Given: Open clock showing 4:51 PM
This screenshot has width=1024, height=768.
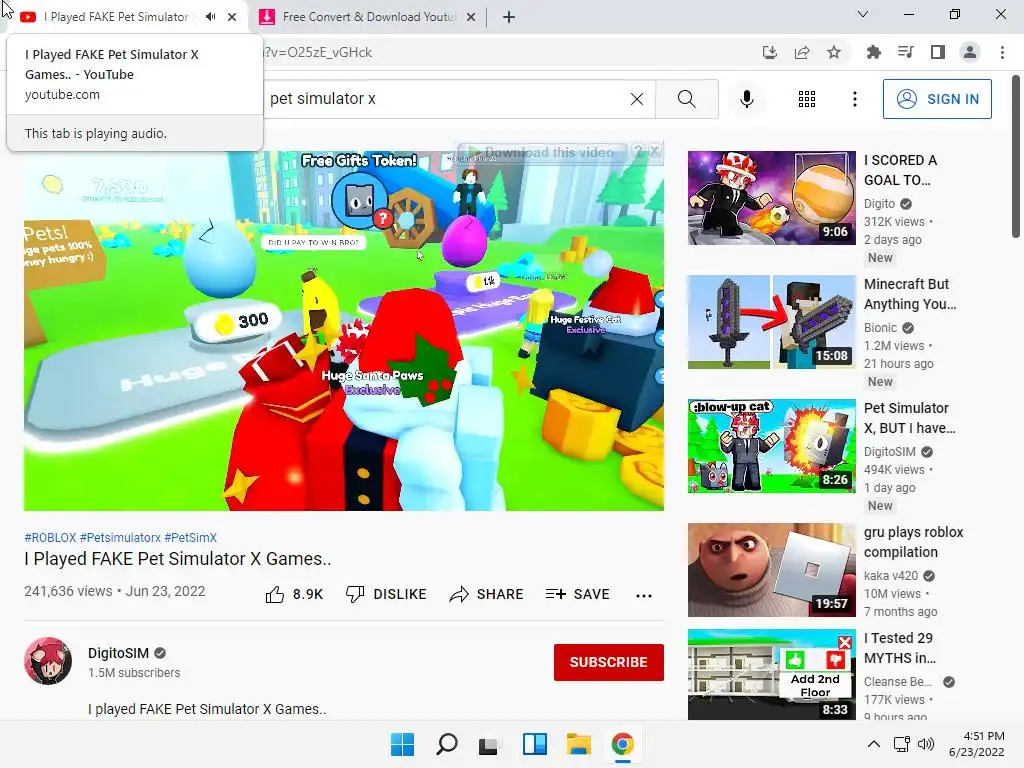Looking at the screenshot, I should click(x=976, y=744).
